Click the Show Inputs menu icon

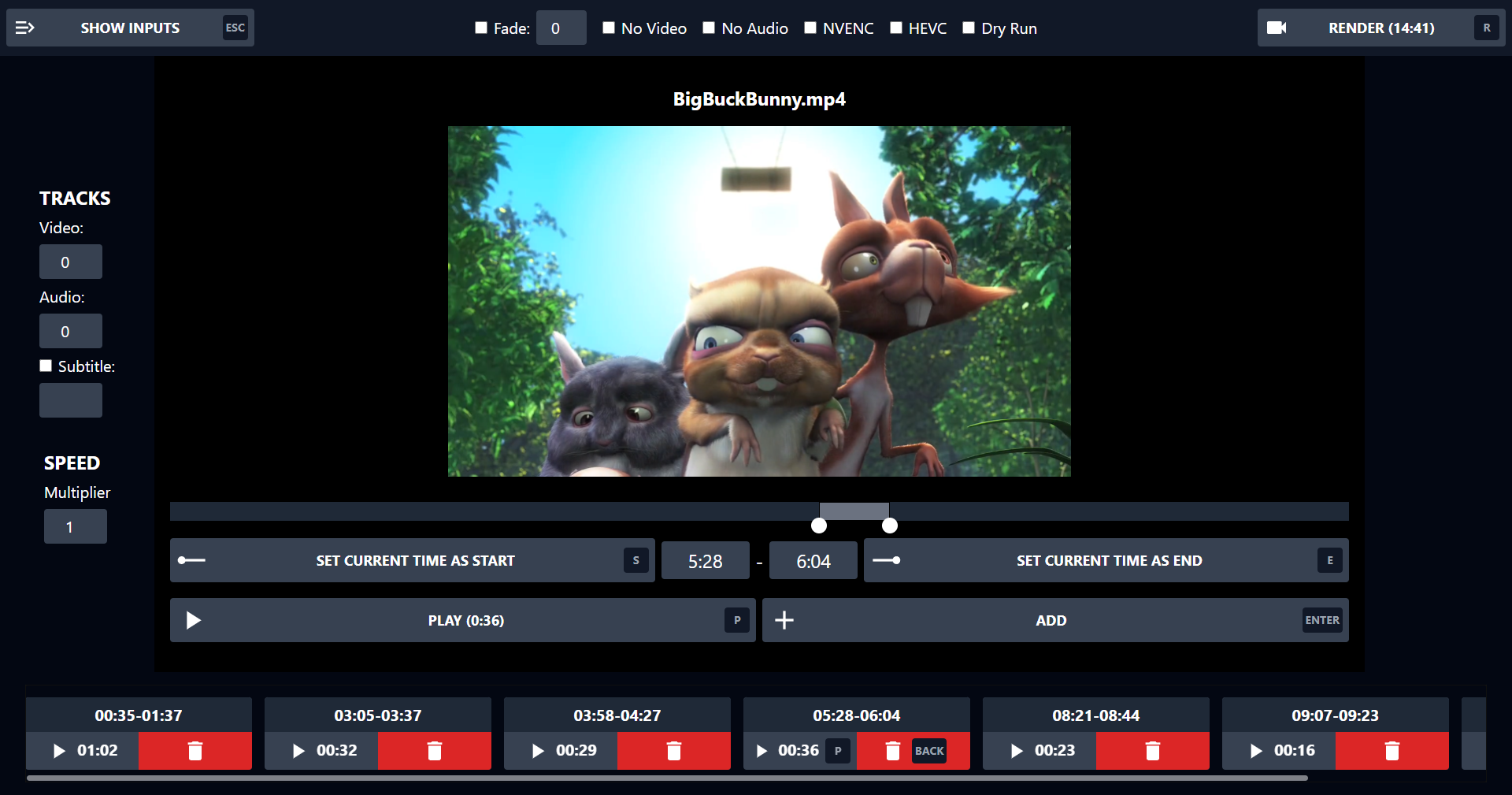click(x=25, y=28)
